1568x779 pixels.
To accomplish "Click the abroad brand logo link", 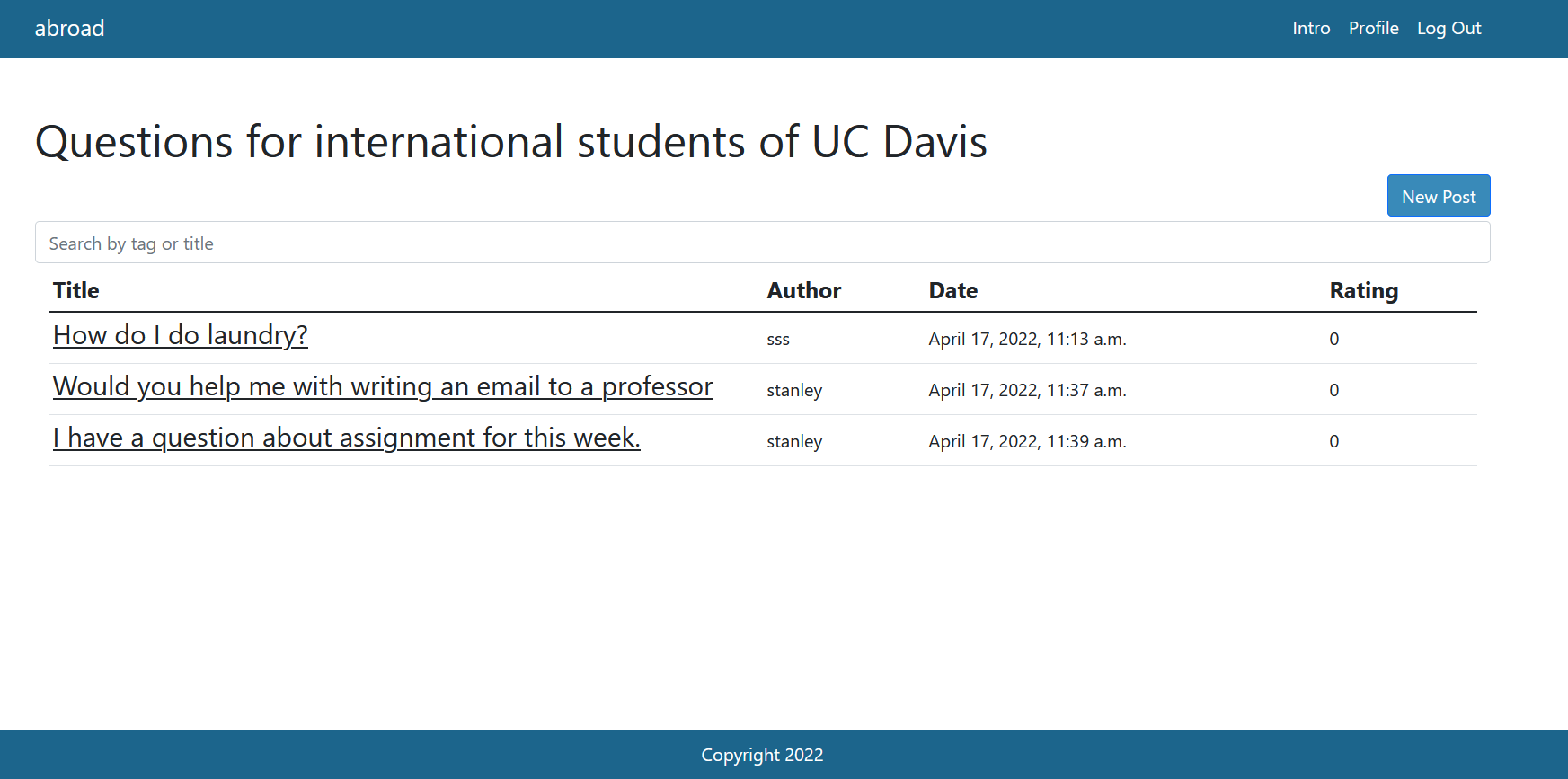I will tap(69, 28).
